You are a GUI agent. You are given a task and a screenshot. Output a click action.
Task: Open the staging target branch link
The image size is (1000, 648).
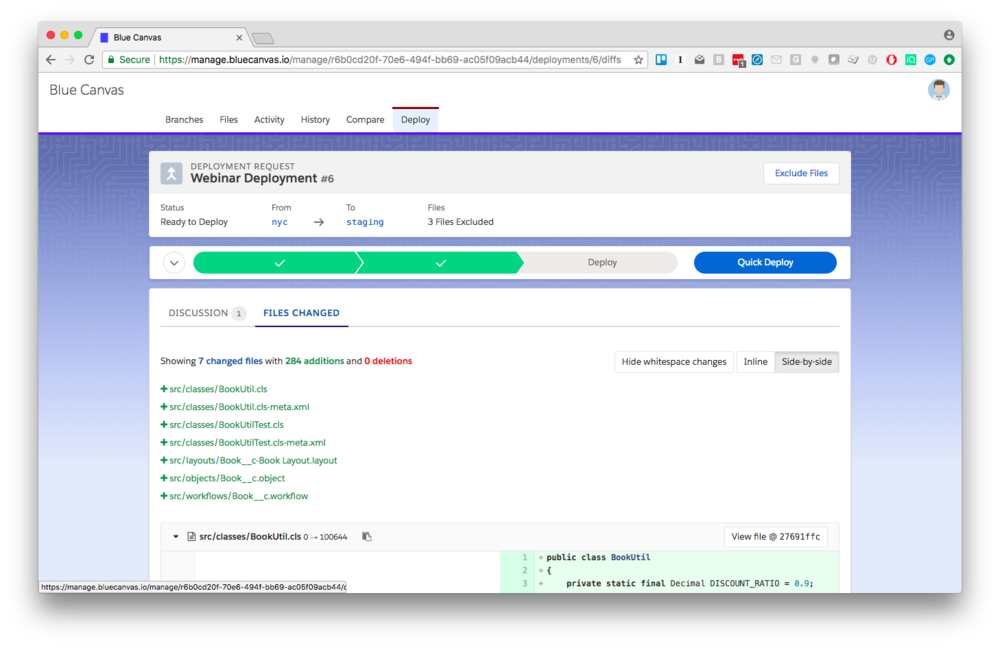(x=365, y=222)
